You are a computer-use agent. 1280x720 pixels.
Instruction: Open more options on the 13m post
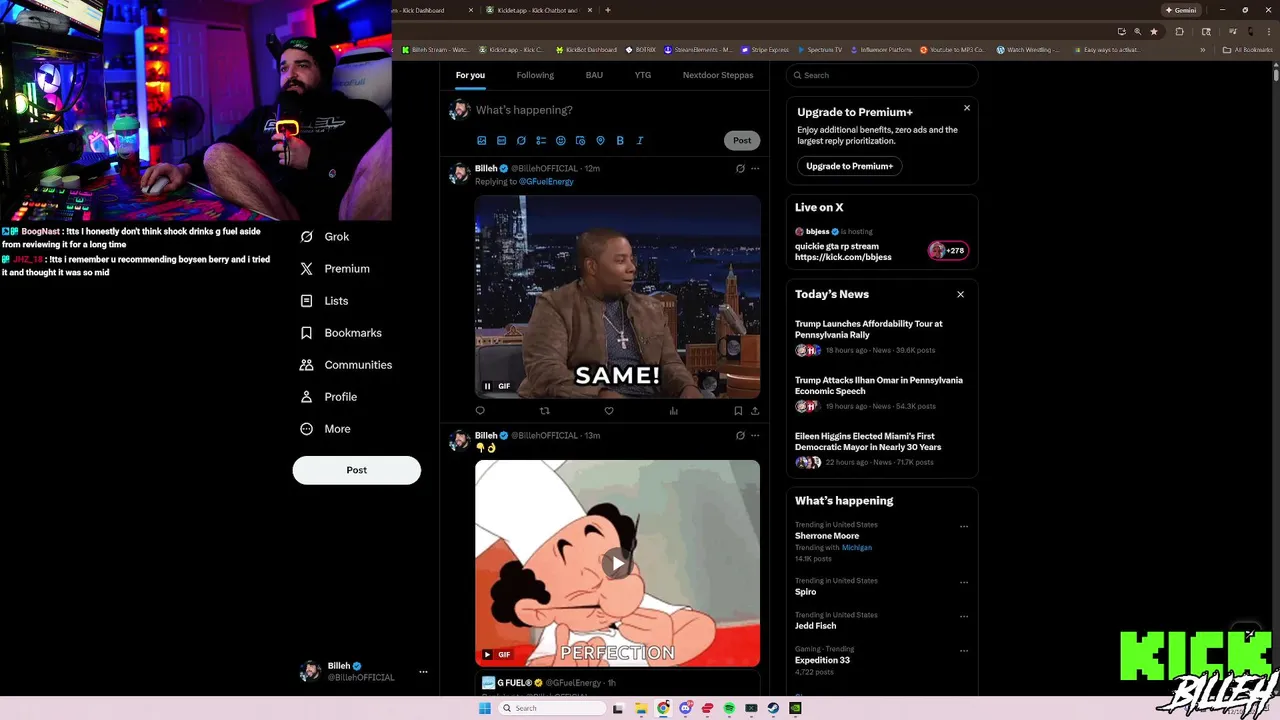tap(755, 436)
